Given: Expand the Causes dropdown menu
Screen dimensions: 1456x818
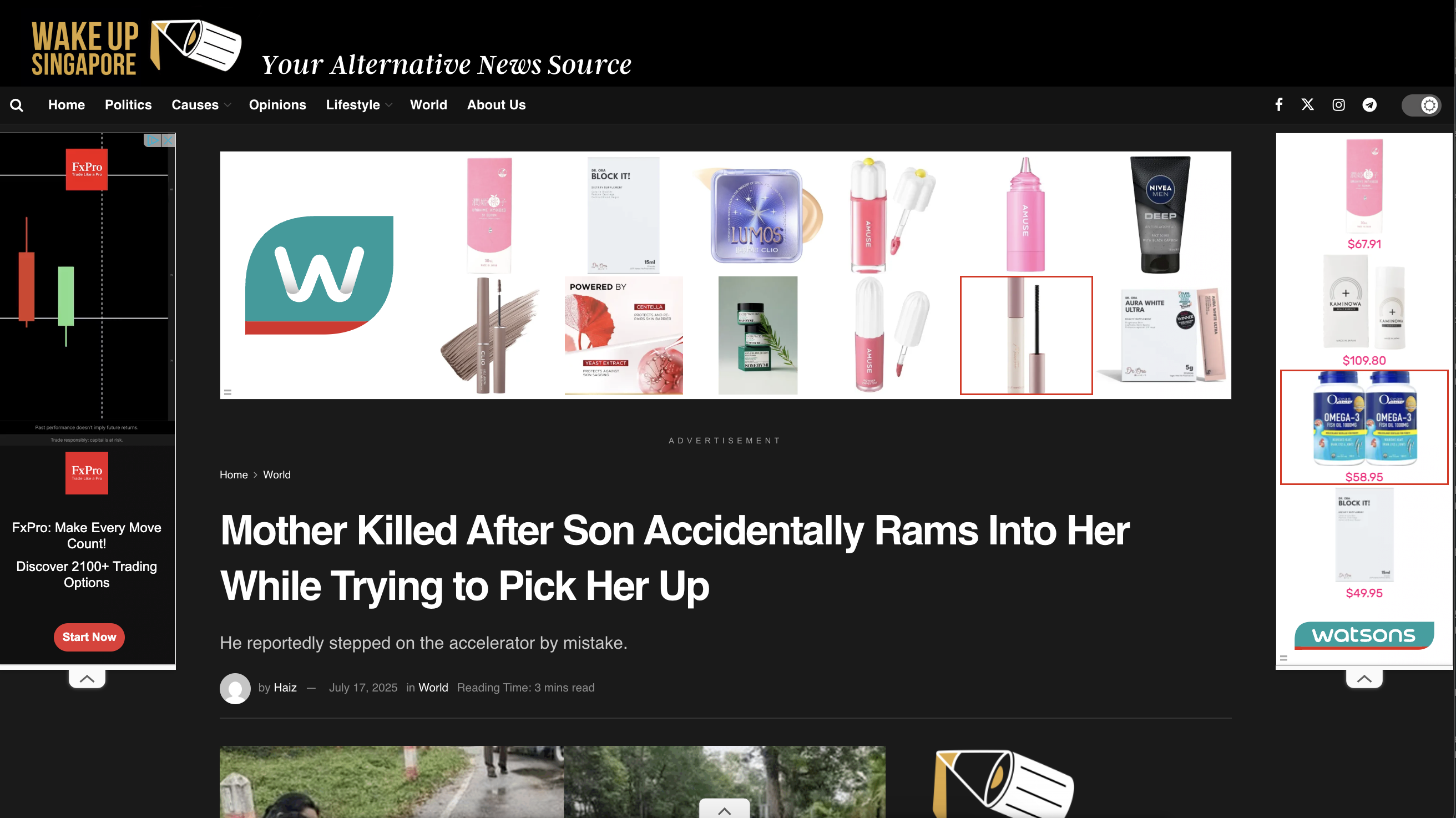Looking at the screenshot, I should (x=201, y=104).
